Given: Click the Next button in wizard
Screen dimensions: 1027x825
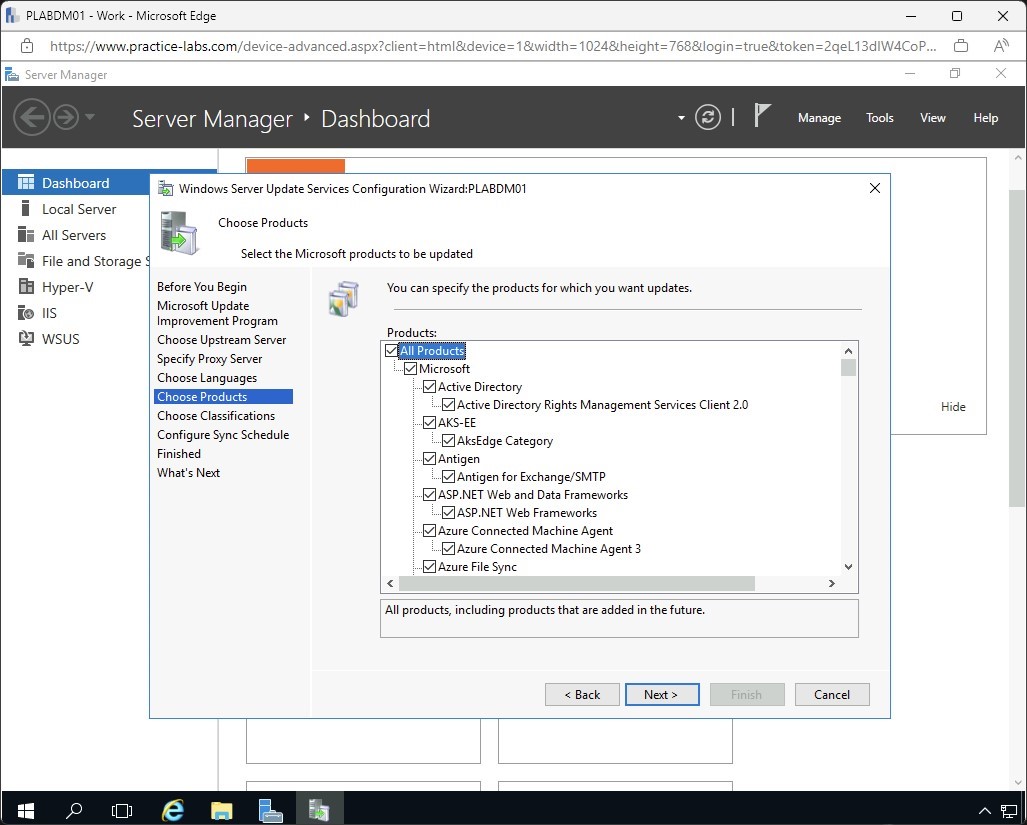Looking at the screenshot, I should tap(661, 695).
